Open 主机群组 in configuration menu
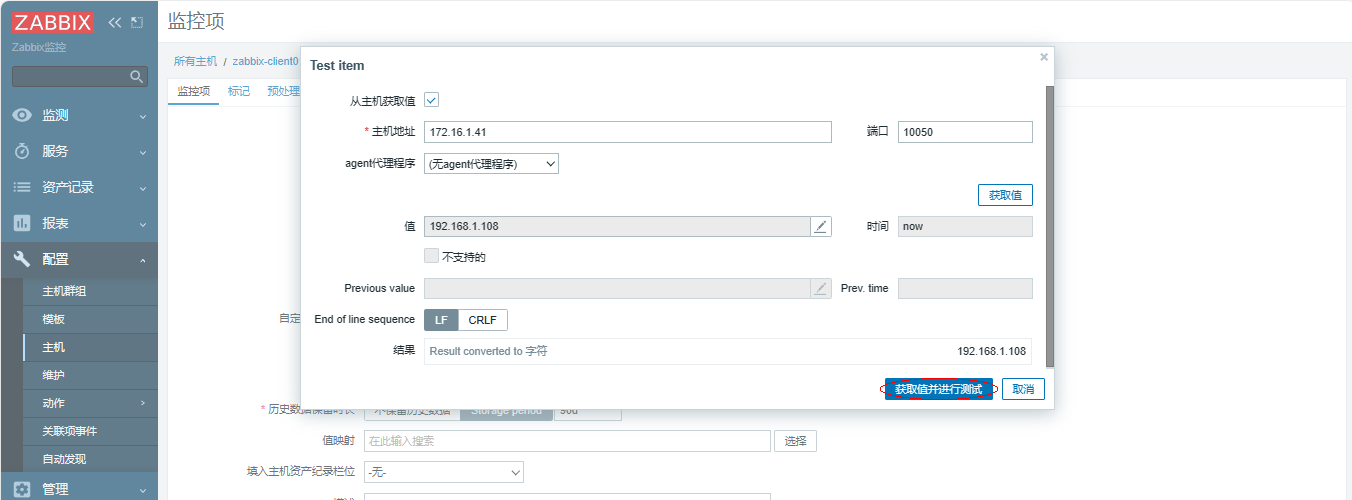The height and width of the screenshot is (500, 1352). [64, 292]
